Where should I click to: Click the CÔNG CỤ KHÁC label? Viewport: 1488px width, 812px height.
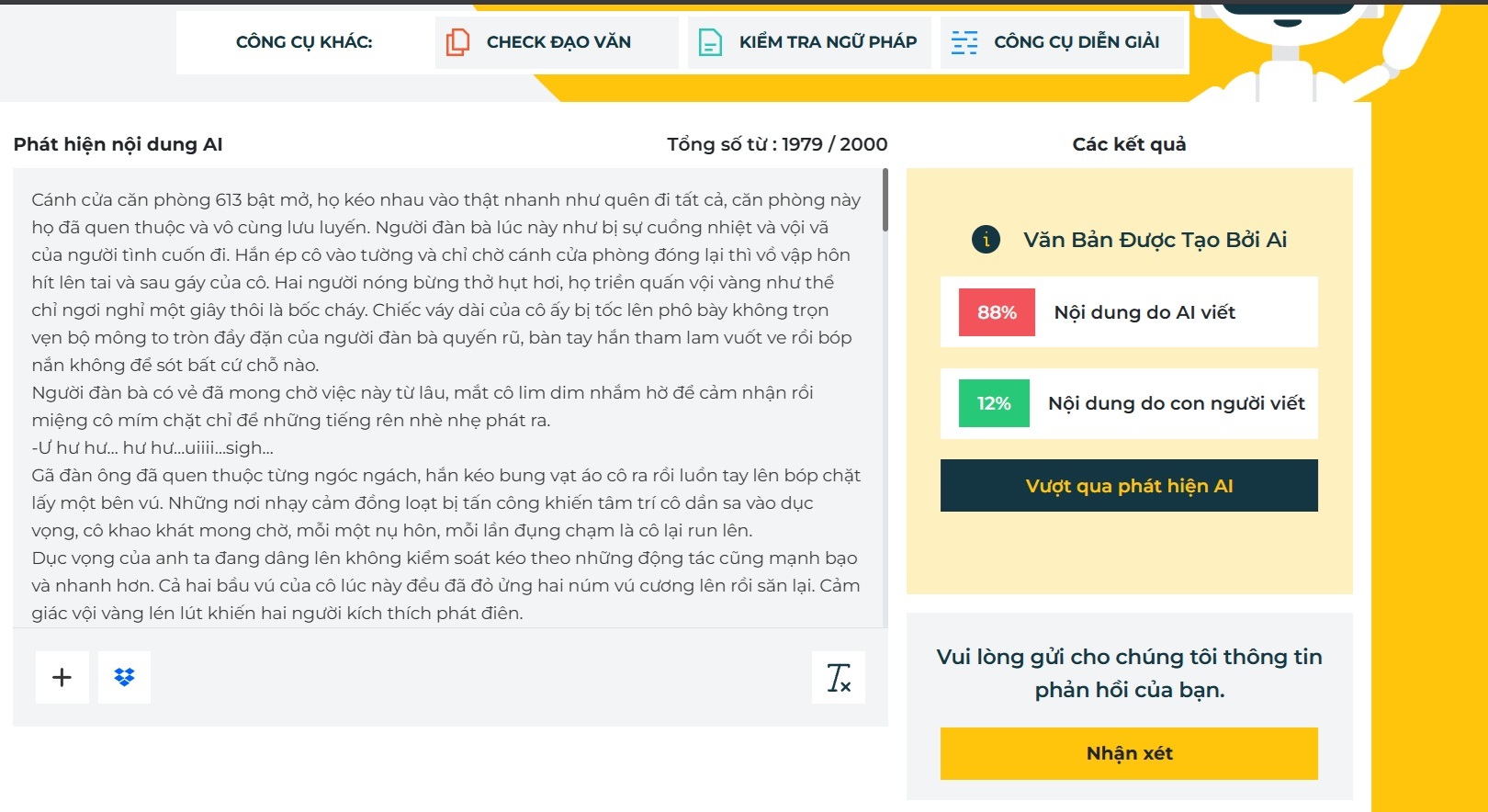tap(304, 42)
